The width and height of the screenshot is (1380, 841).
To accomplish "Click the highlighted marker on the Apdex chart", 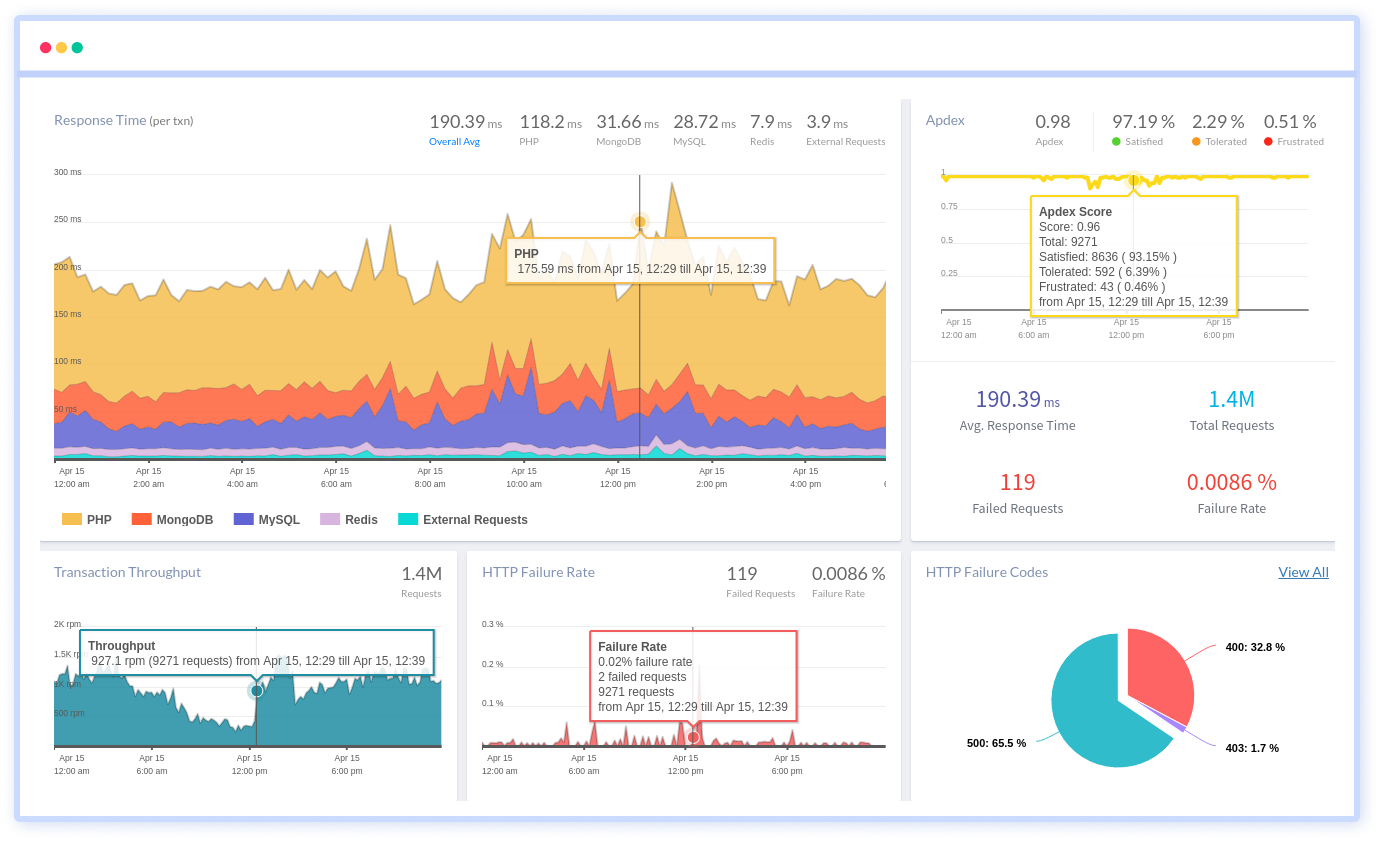I will pyautogui.click(x=1134, y=180).
